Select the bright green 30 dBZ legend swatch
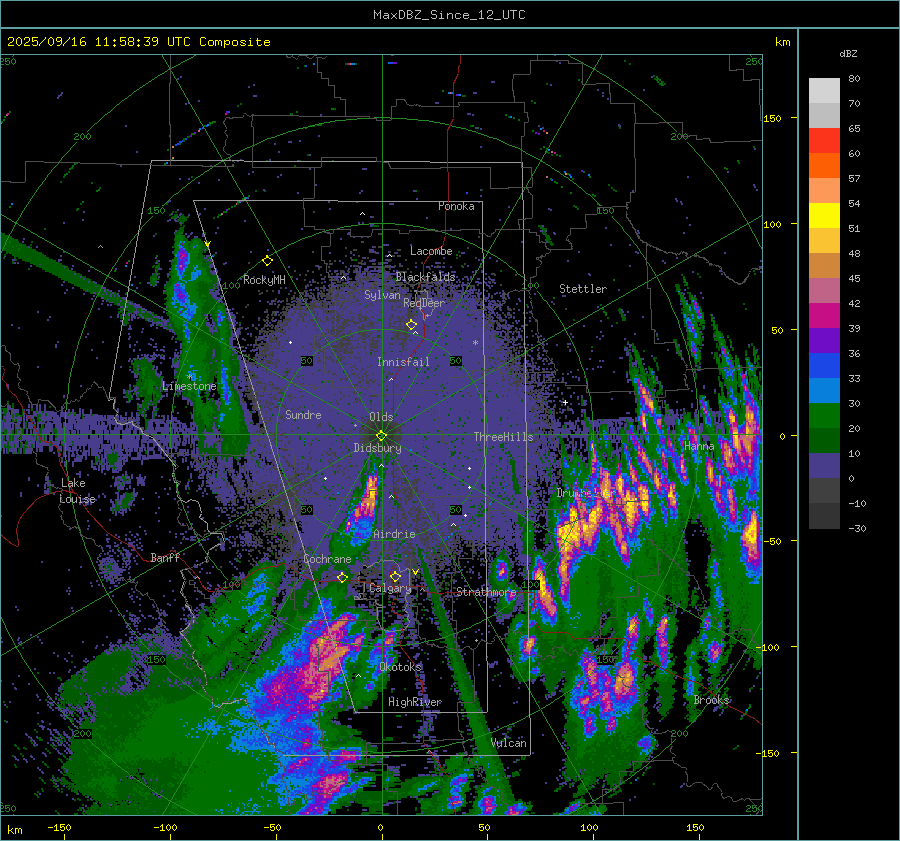Viewport: 900px width, 841px height. (x=824, y=416)
